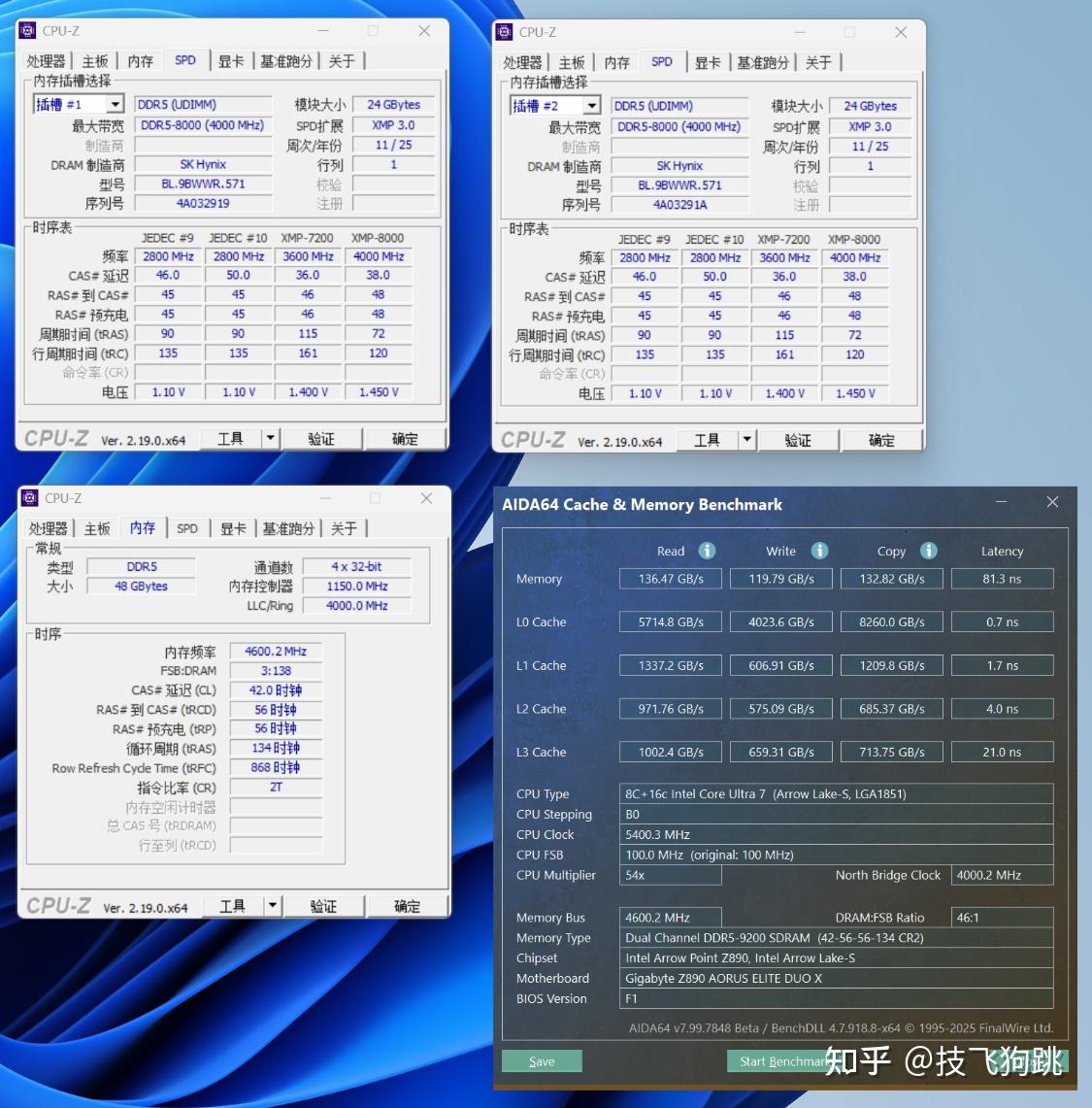Click the 确定 button in memory window
The height and width of the screenshot is (1108, 1092).
point(406,907)
